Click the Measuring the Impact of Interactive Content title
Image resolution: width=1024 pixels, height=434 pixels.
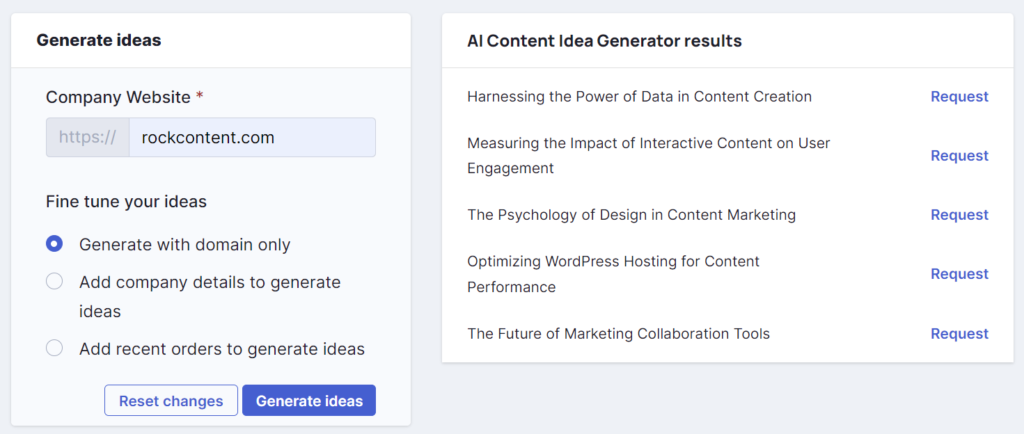coord(648,155)
